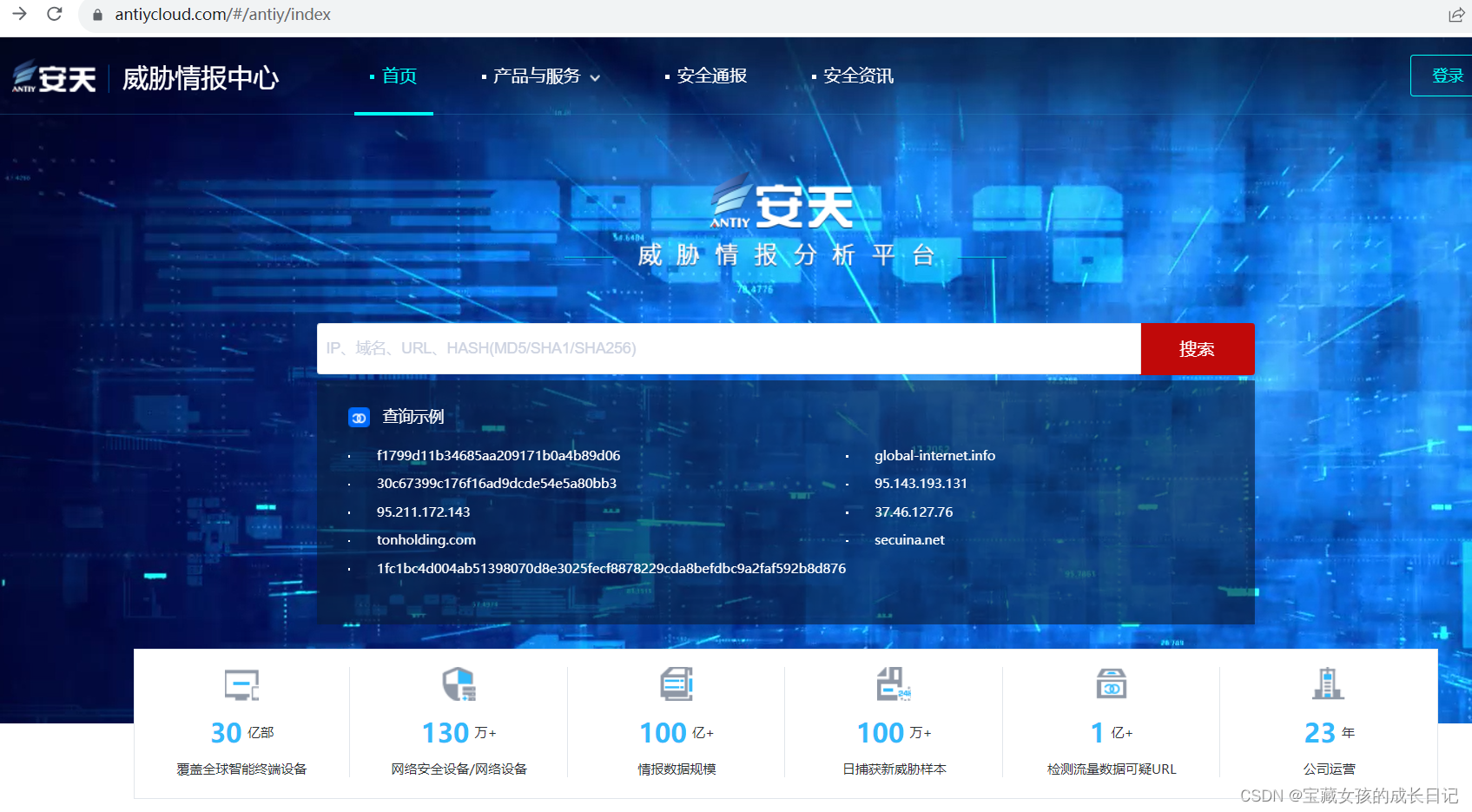This screenshot has height=812, width=1472.
Task: Click the suspicious URL detection icon above 1 亿+
Action: [1110, 685]
